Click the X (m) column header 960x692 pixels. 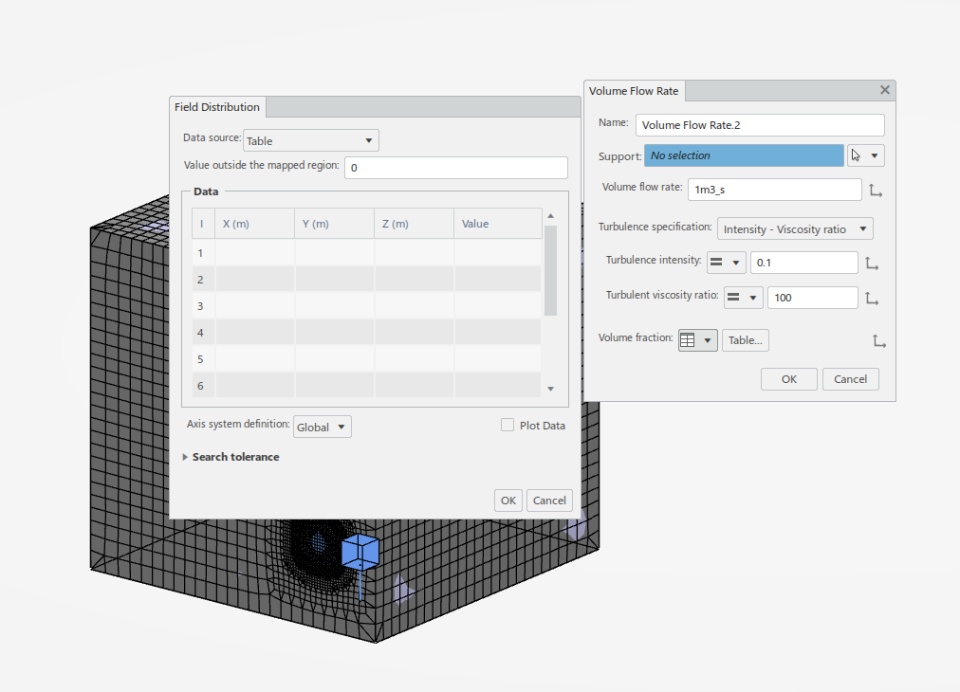pyautogui.click(x=254, y=224)
